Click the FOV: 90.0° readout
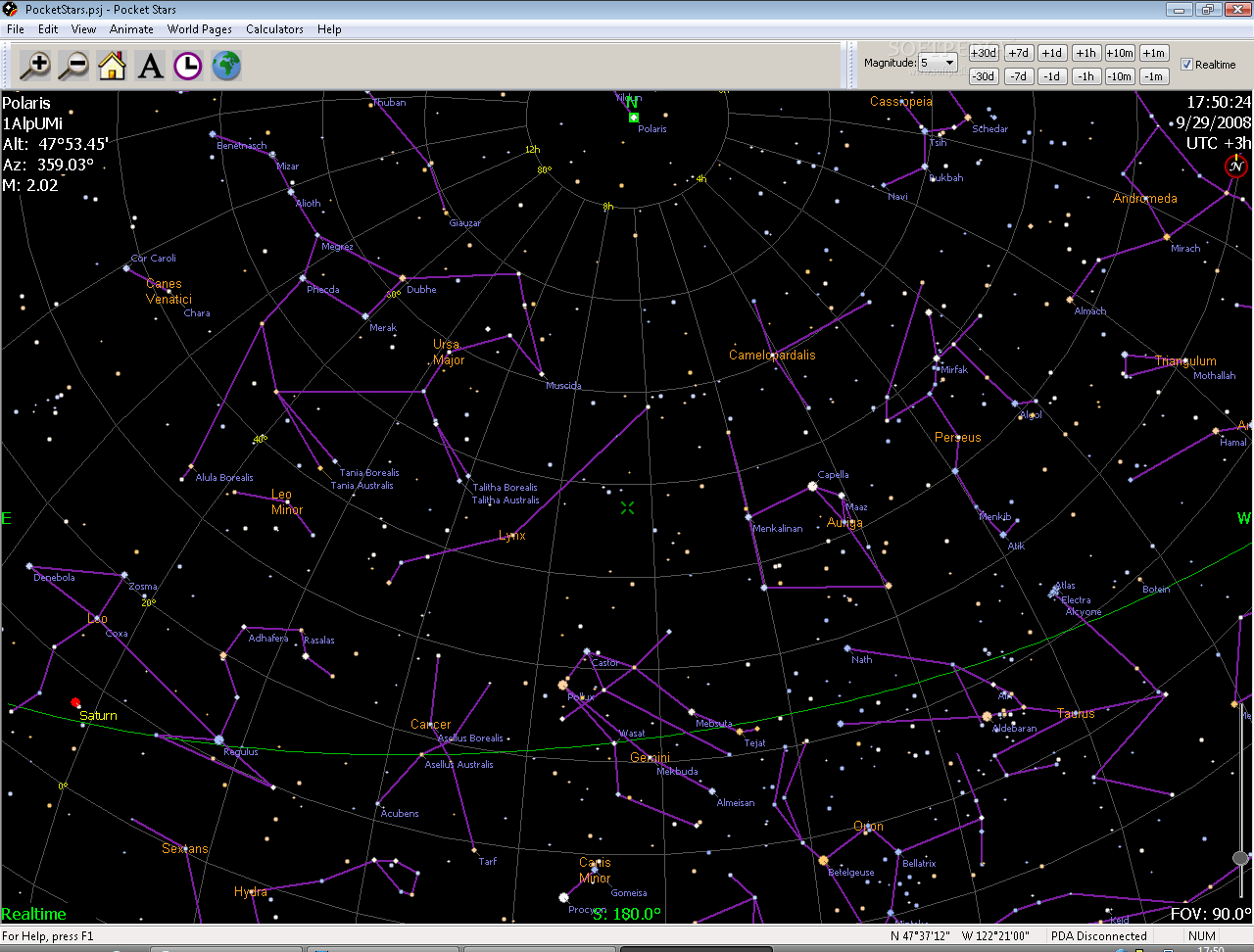The image size is (1254, 952). (x=1211, y=914)
